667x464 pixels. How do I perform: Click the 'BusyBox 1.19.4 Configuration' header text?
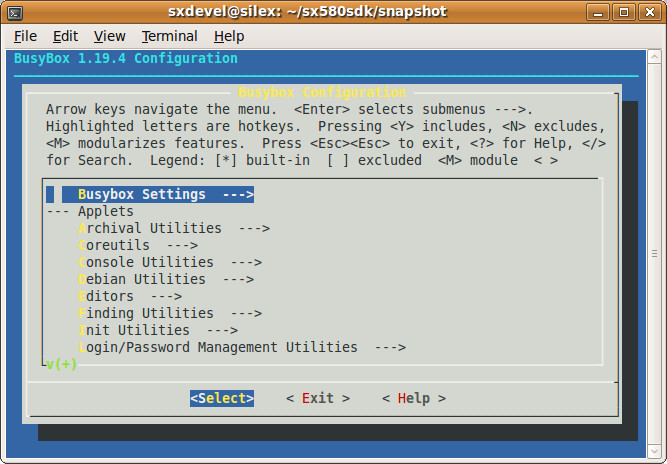click(126, 58)
